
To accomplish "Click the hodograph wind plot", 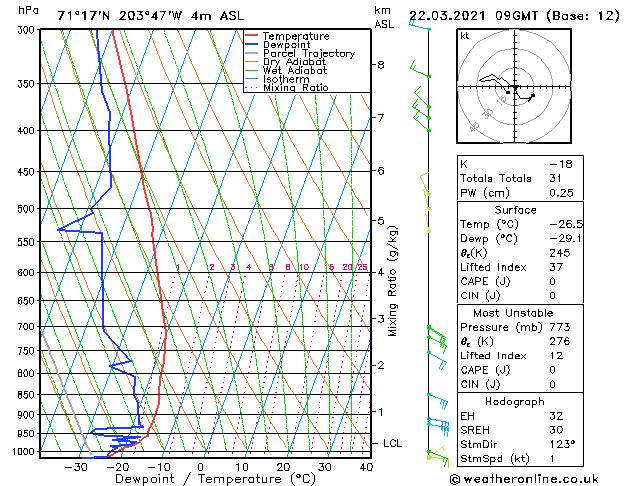I will (514, 86).
